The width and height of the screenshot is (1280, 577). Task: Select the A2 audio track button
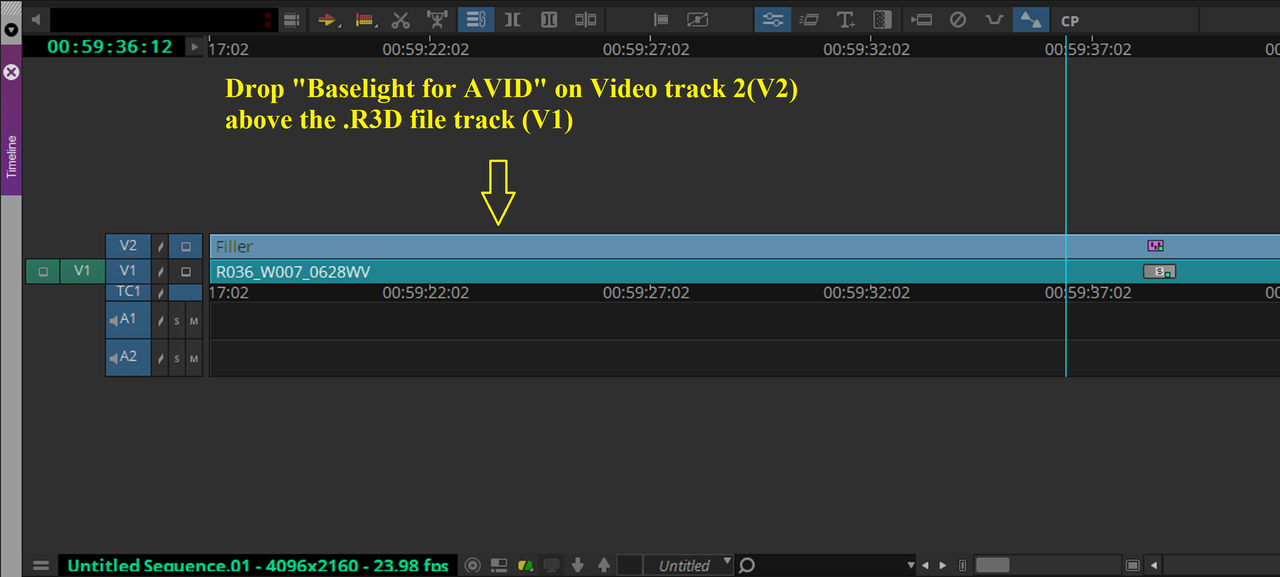coord(128,357)
